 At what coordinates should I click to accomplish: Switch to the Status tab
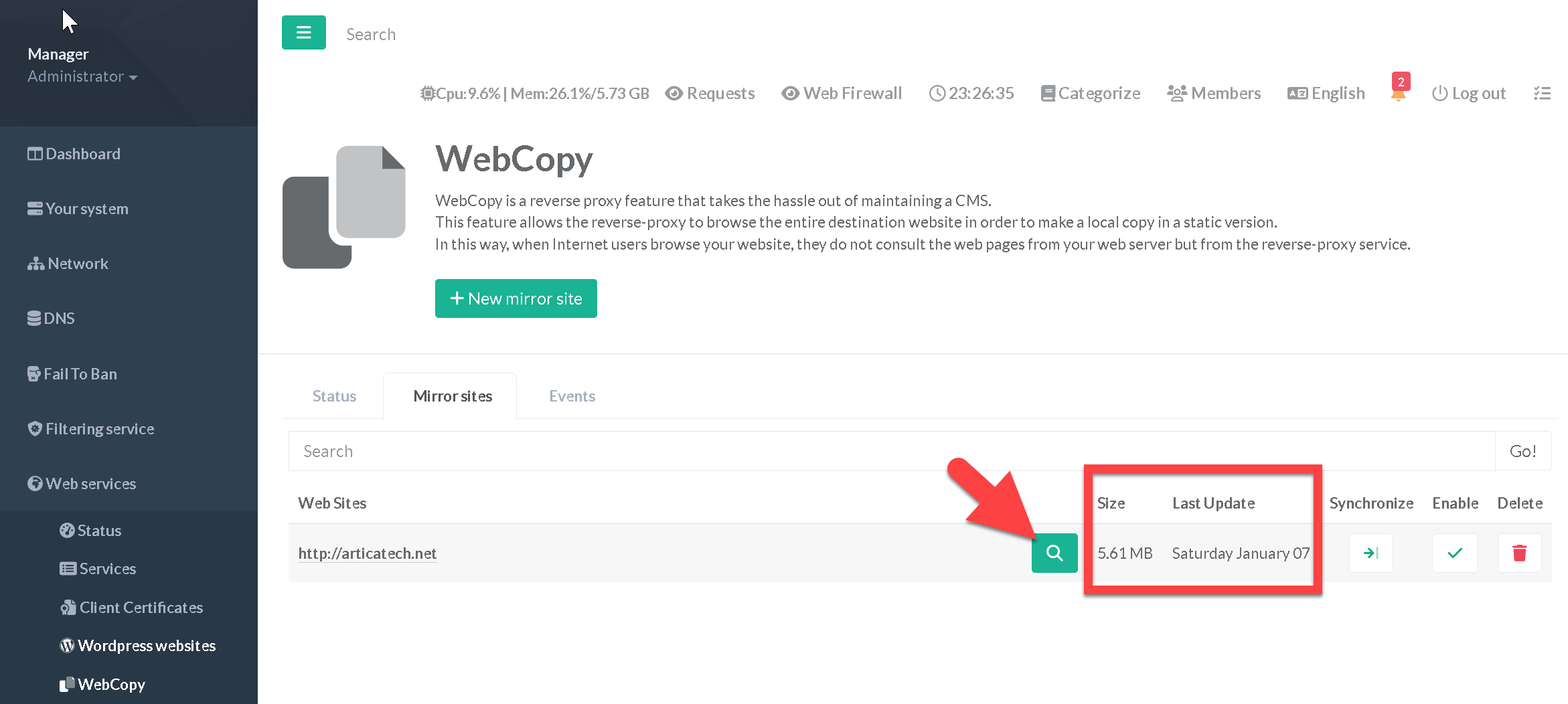click(x=334, y=396)
